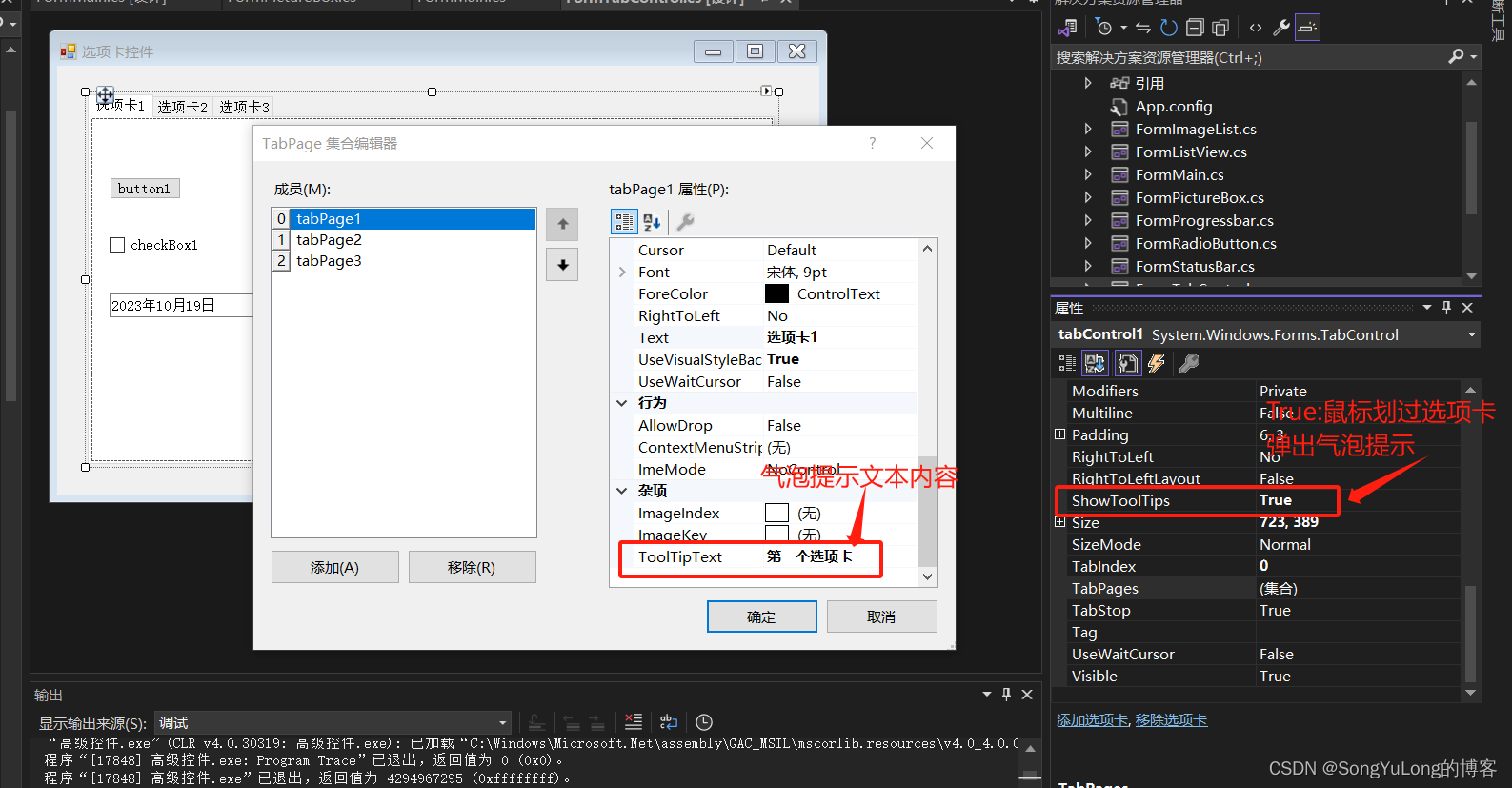Click Property Pages wrench in Properties window
1512x788 pixels.
coord(1189,363)
